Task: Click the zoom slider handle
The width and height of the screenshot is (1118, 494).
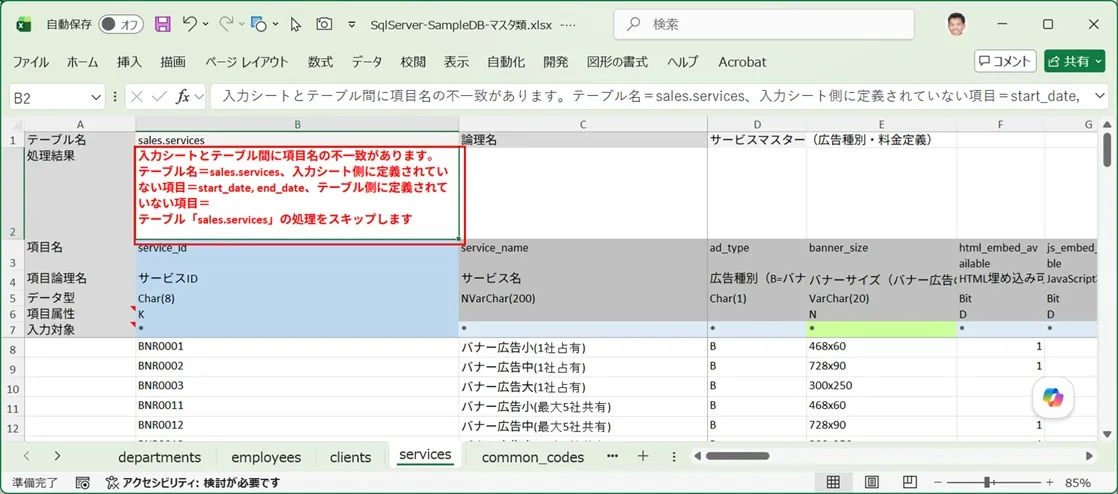Action: [x=987, y=483]
